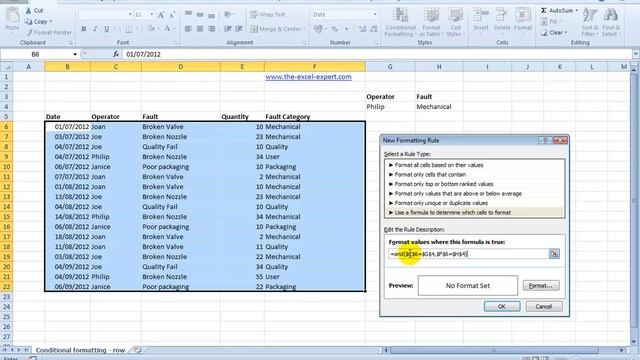Click the Center alignment icon
This screenshot has height=360, width=640.
point(200,29)
